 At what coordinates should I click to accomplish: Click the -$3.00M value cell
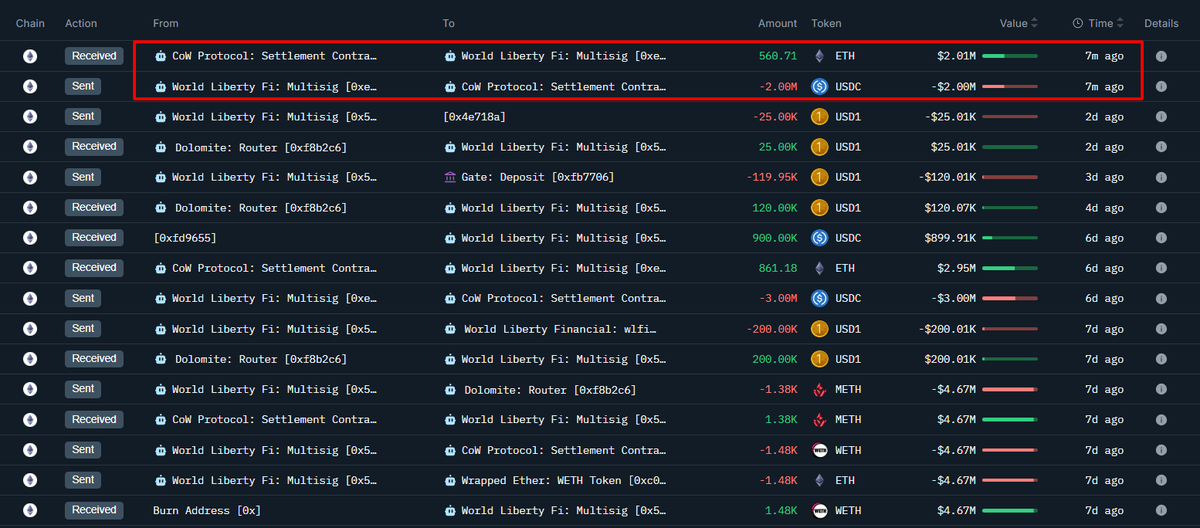(x=954, y=298)
